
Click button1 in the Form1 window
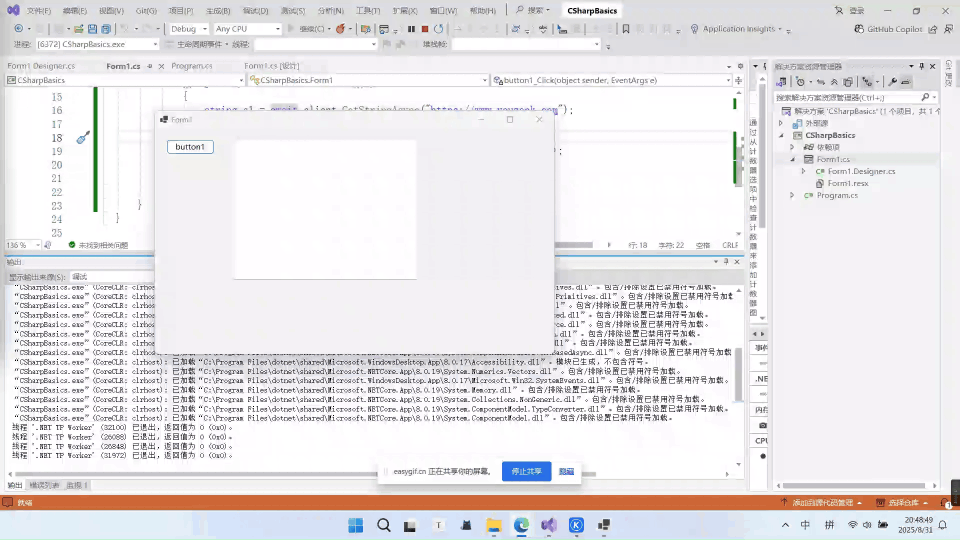coord(190,147)
